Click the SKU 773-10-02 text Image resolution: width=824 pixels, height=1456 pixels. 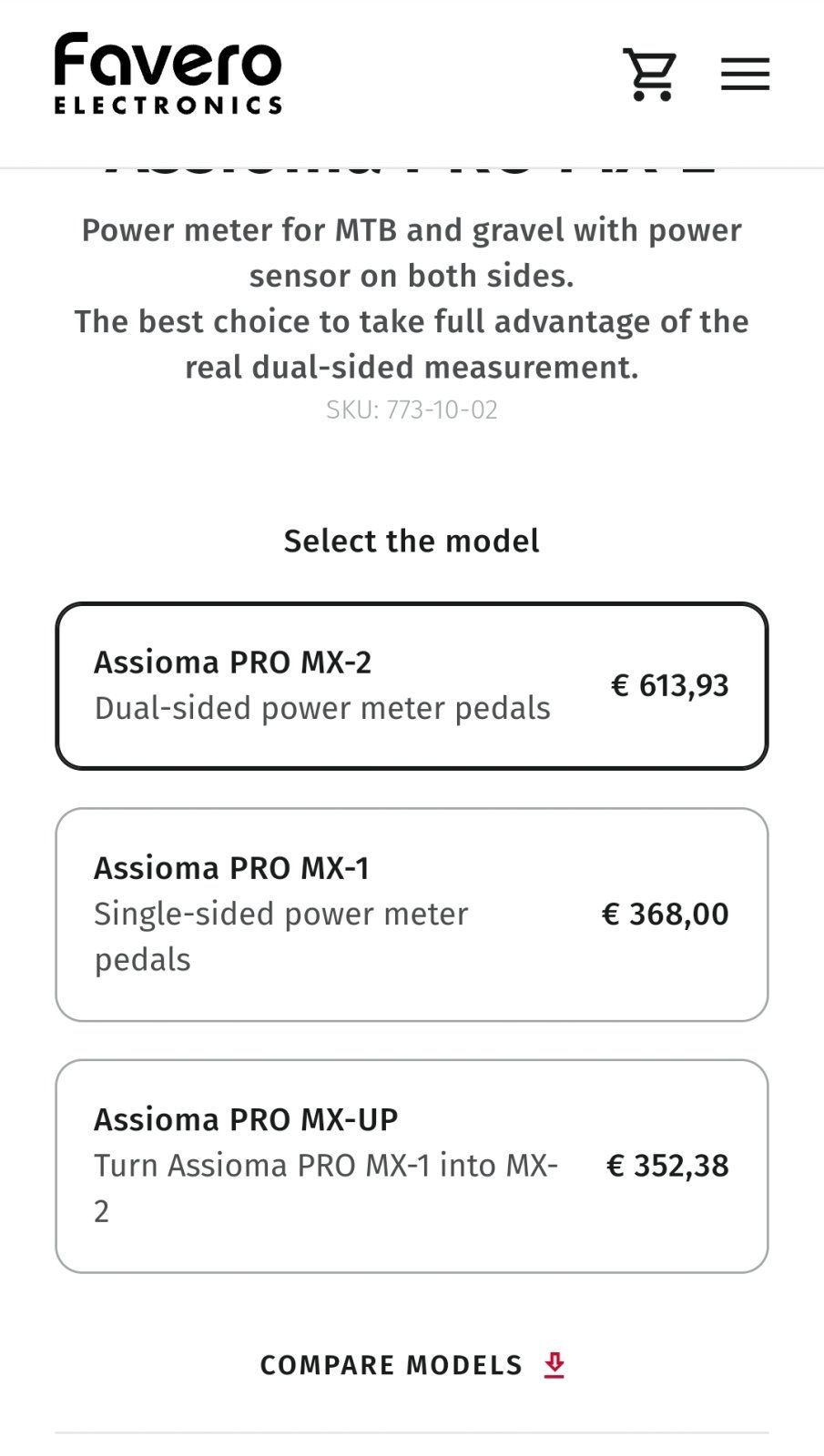pos(412,409)
